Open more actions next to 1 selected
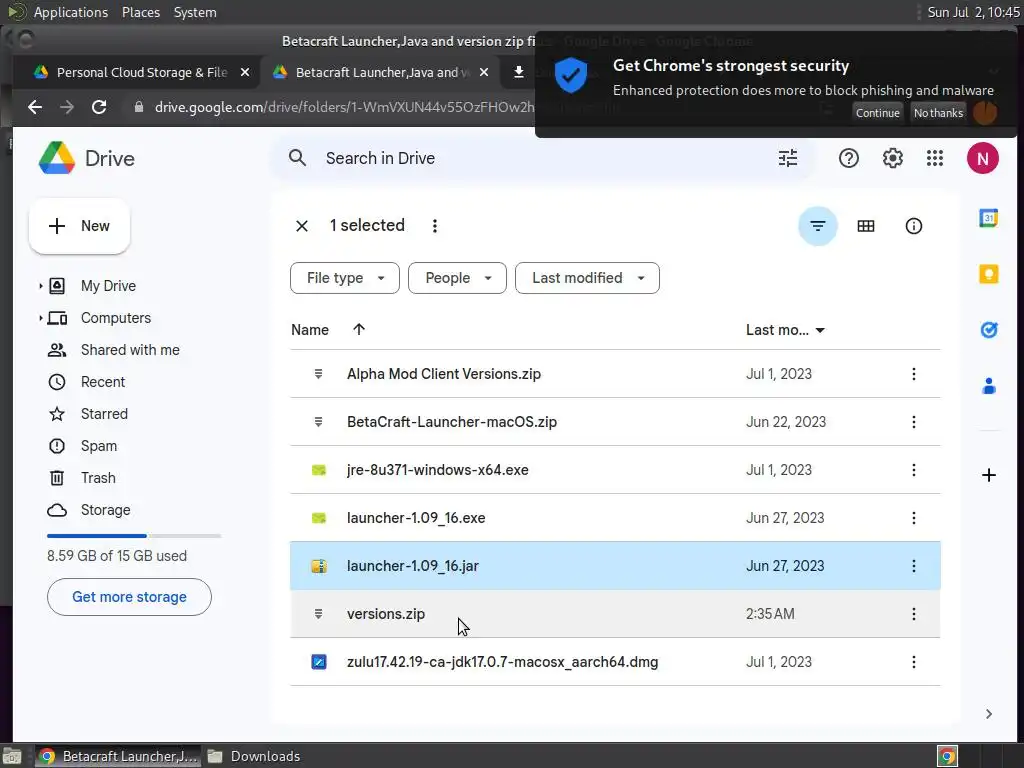 click(434, 226)
